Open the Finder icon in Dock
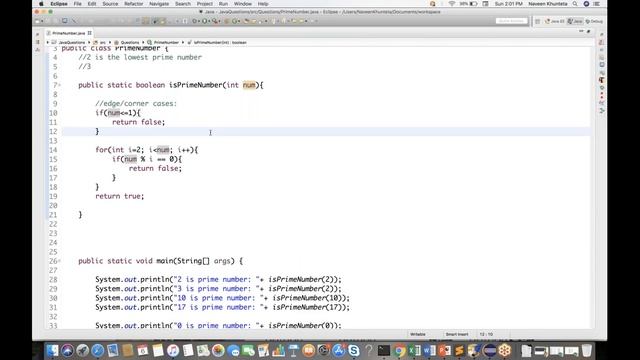Image resolution: width=640 pixels, height=360 pixels. (x=52, y=351)
